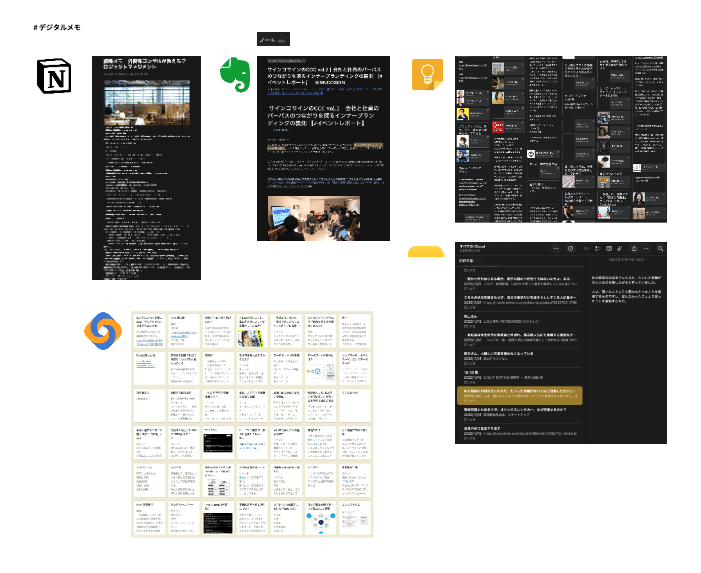Click the dark ノート label above Evernote
This screenshot has width=701, height=573.
273,39
